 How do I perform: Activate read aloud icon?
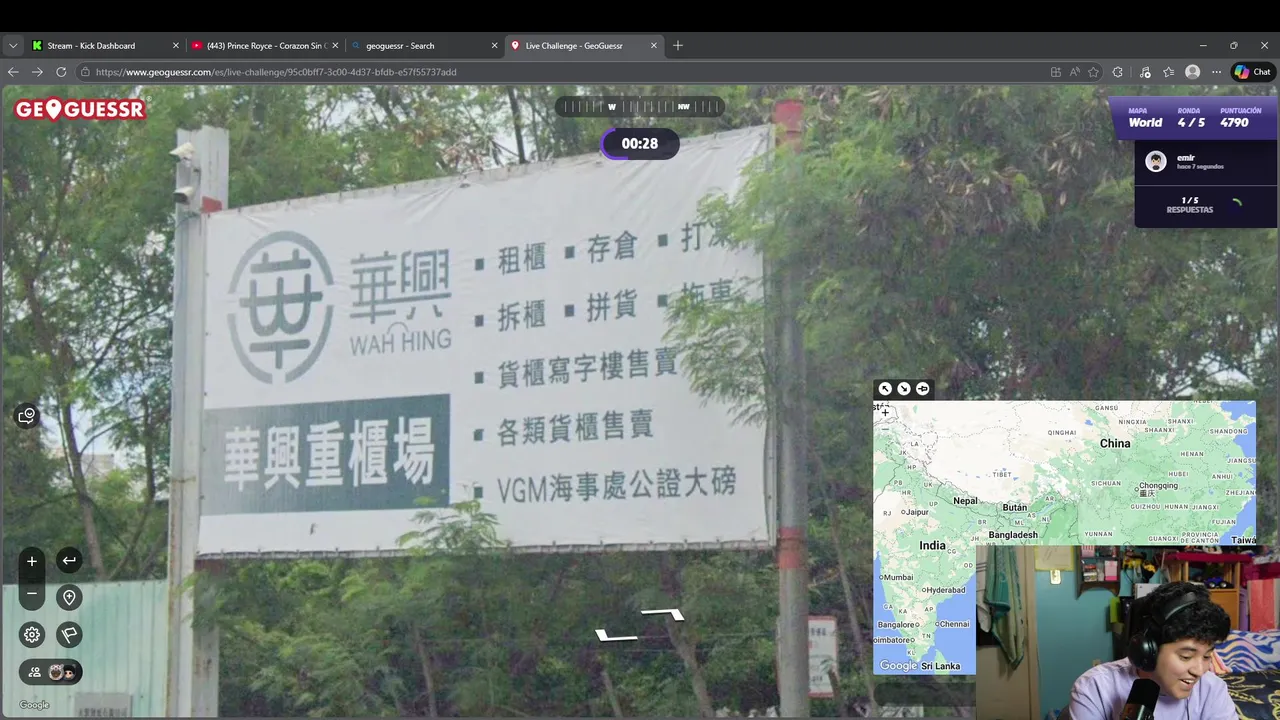tap(1075, 72)
